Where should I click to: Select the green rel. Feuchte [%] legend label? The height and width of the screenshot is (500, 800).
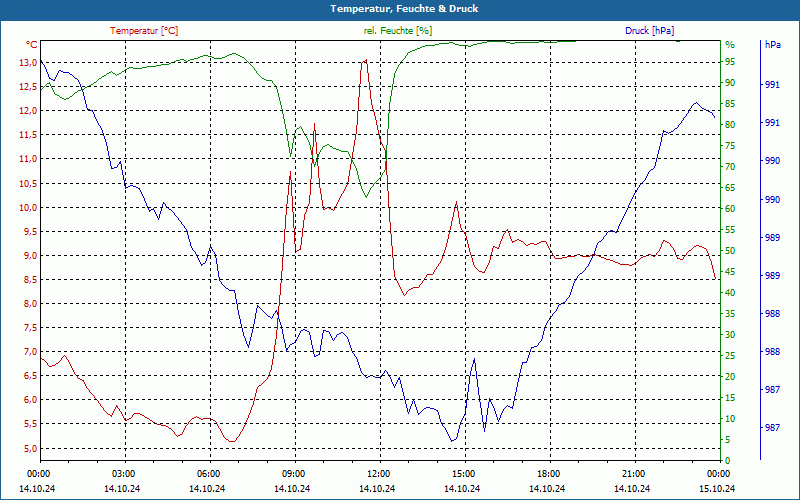[x=398, y=31]
